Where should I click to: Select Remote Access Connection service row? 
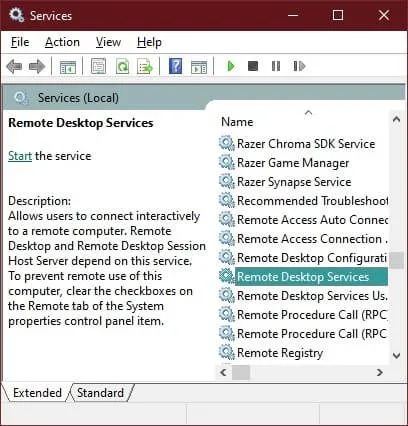click(x=303, y=239)
